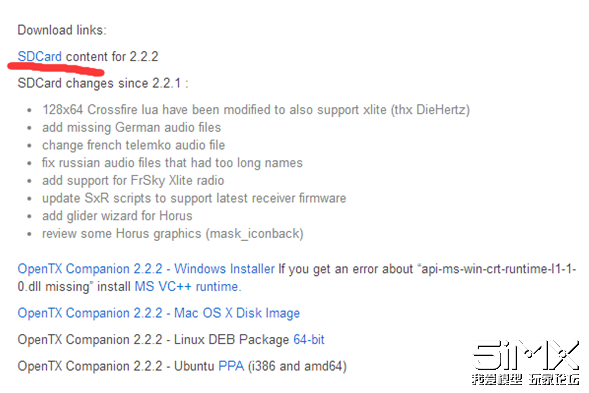The width and height of the screenshot is (589, 393).
Task: Click the 5iMX watermark logo
Action: [x=526, y=355]
